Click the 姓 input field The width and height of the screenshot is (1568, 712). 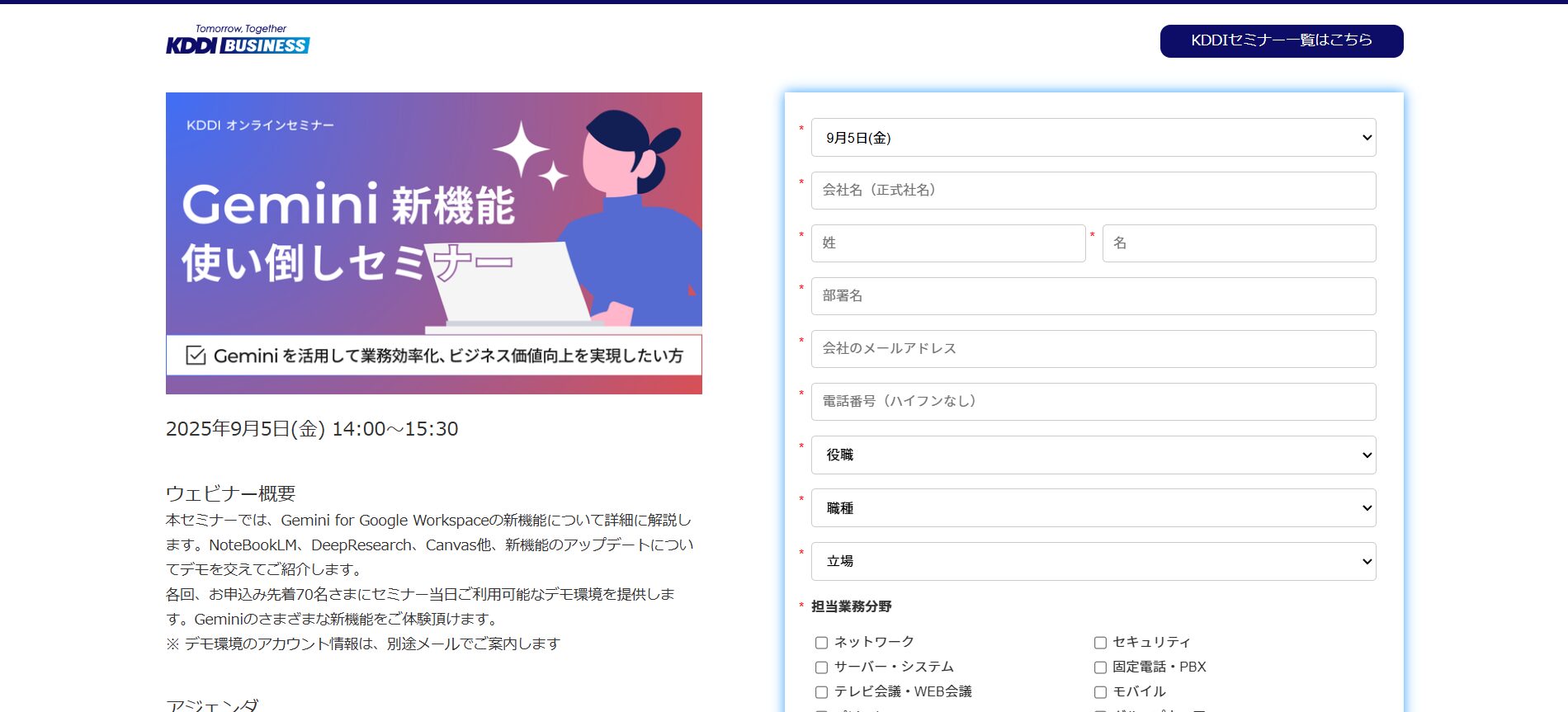point(948,243)
